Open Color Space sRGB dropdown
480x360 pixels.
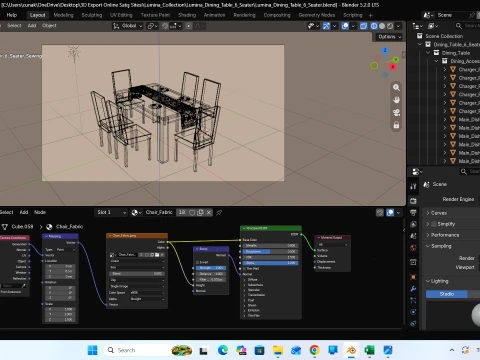pyautogui.click(x=147, y=293)
